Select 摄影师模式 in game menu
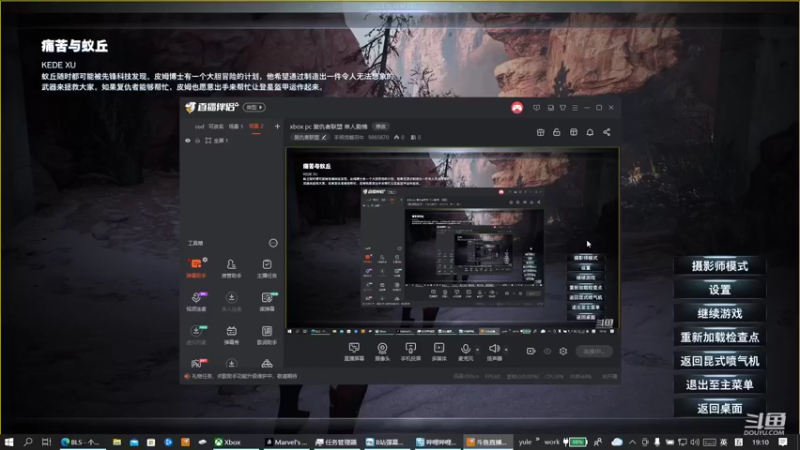Image resolution: width=800 pixels, height=450 pixels. (x=719, y=266)
